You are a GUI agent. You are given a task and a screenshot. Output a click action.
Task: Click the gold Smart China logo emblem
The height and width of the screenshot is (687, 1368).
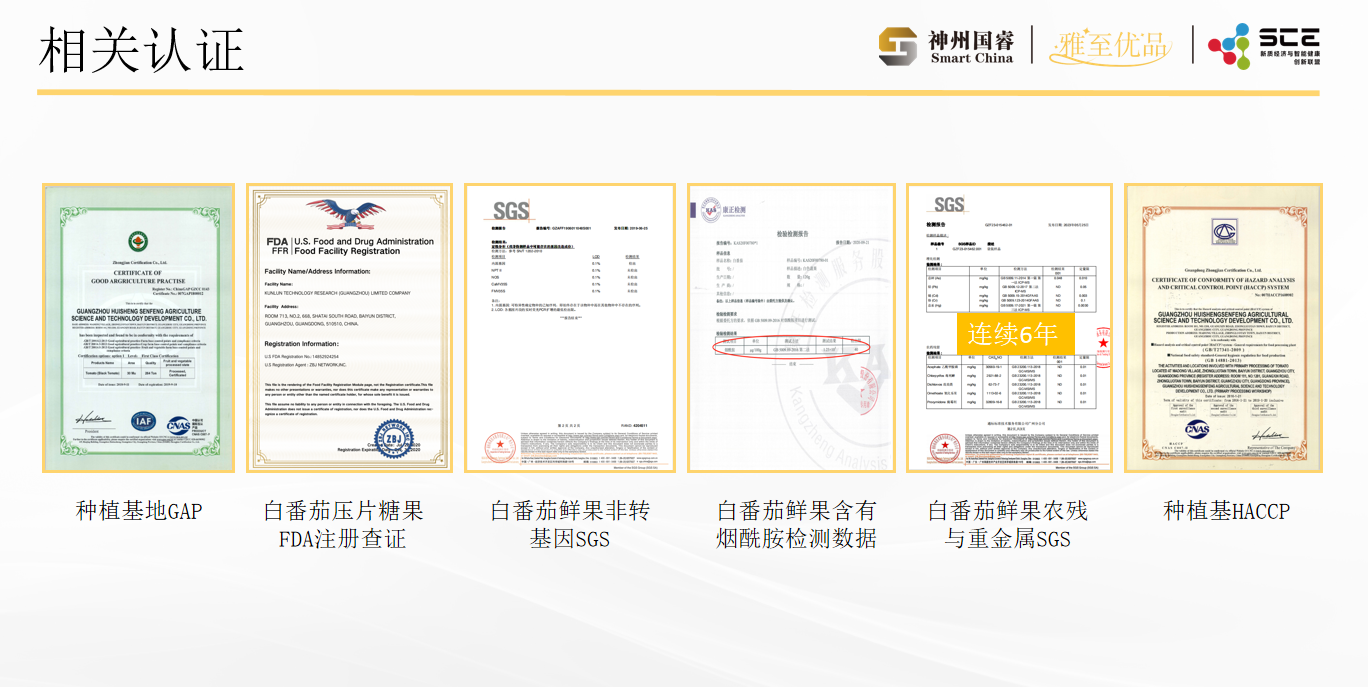click(897, 46)
